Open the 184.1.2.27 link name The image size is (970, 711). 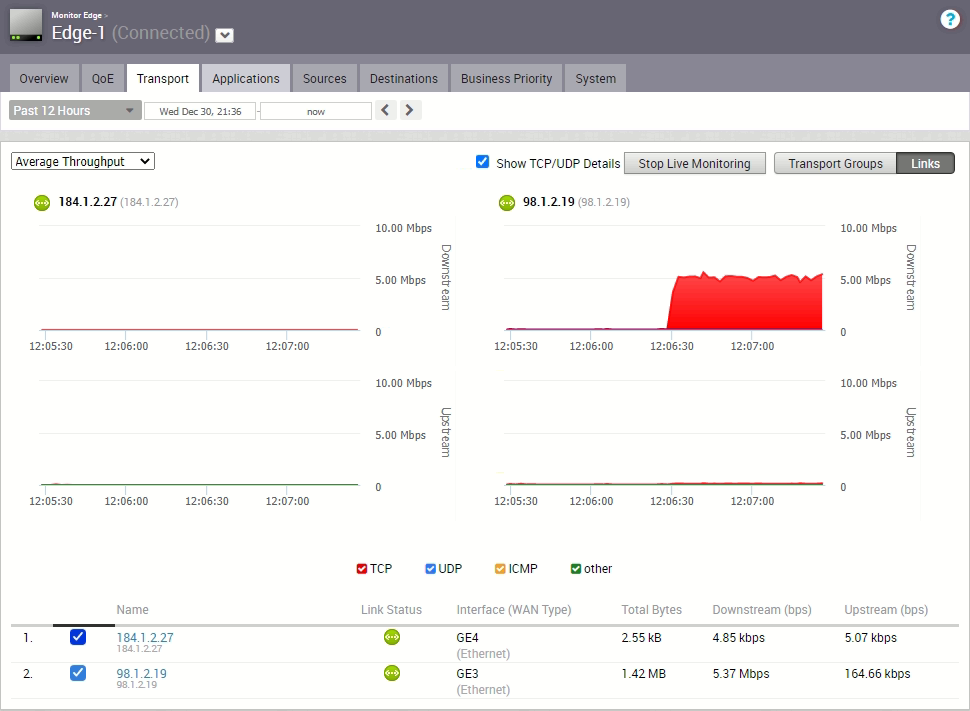[x=145, y=637]
